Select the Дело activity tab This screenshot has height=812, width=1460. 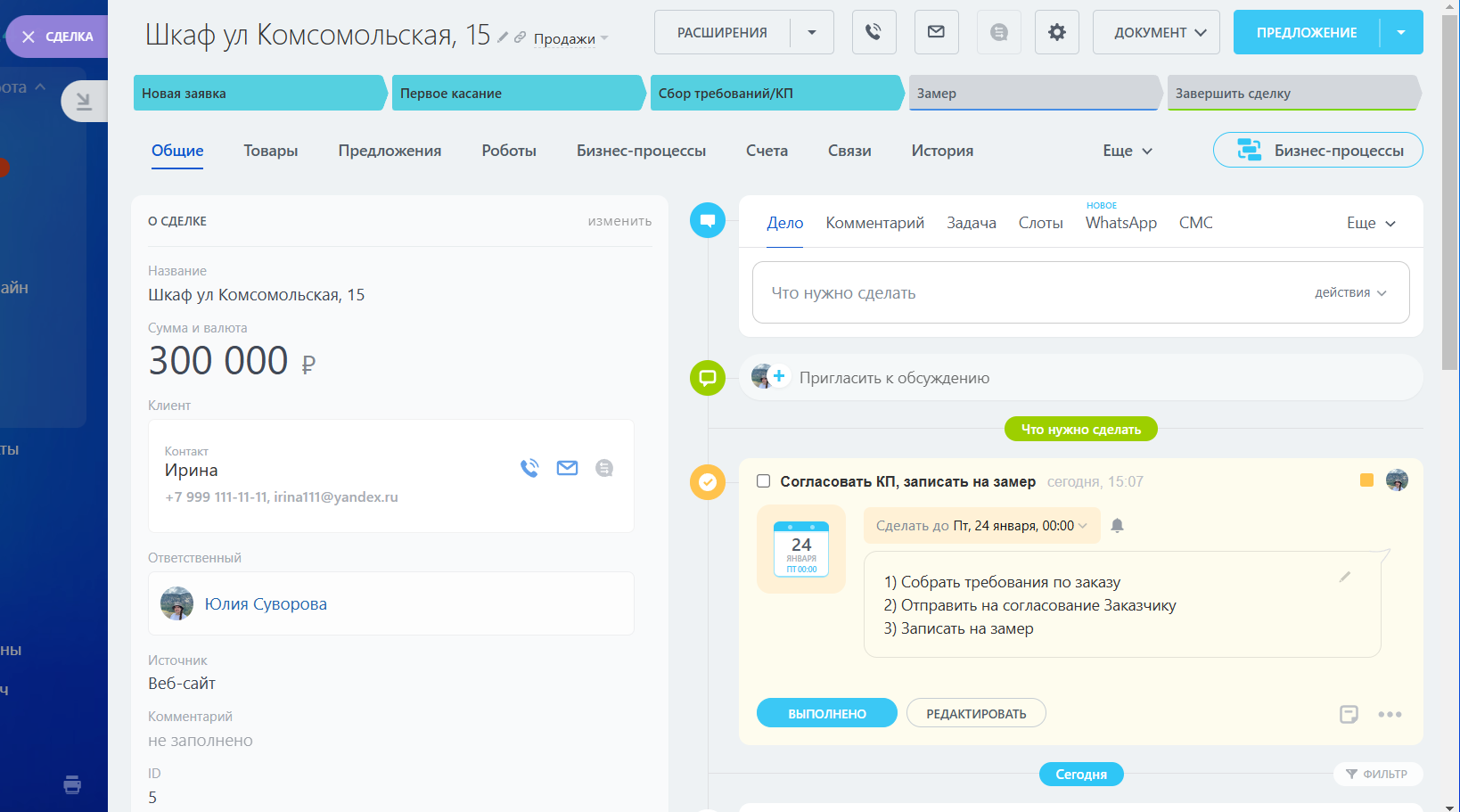(785, 223)
